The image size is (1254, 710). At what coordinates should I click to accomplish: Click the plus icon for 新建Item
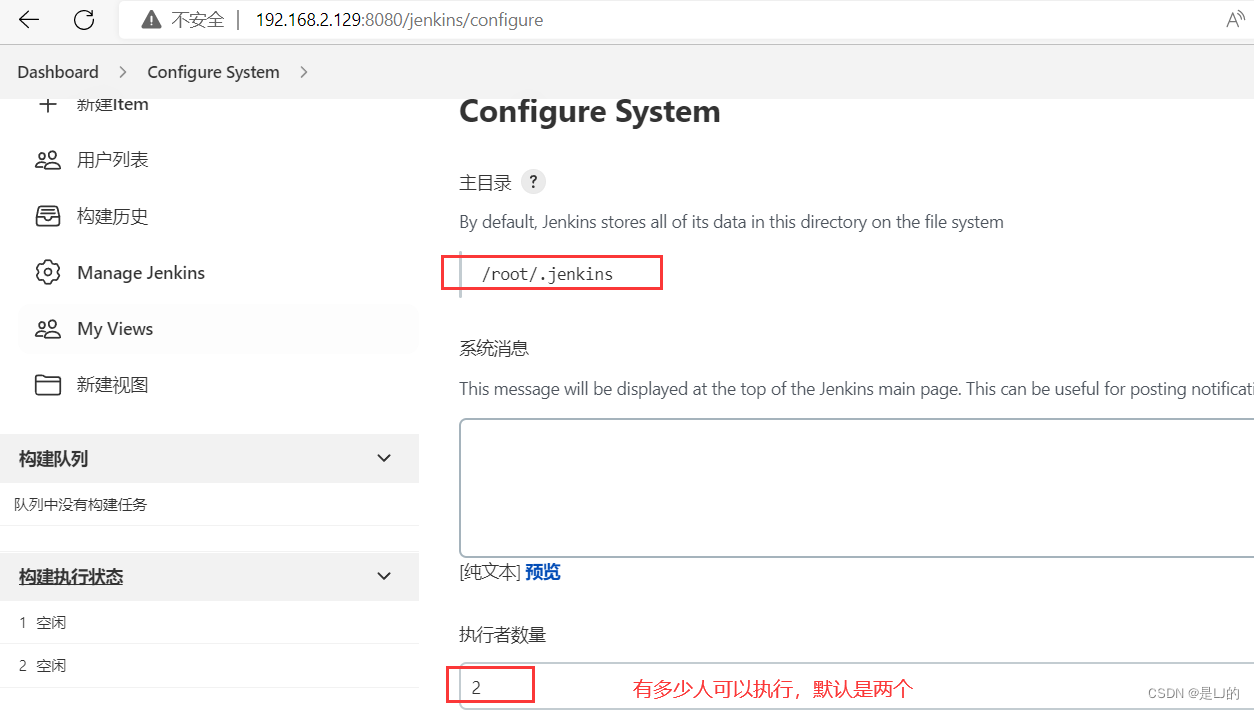tap(47, 104)
